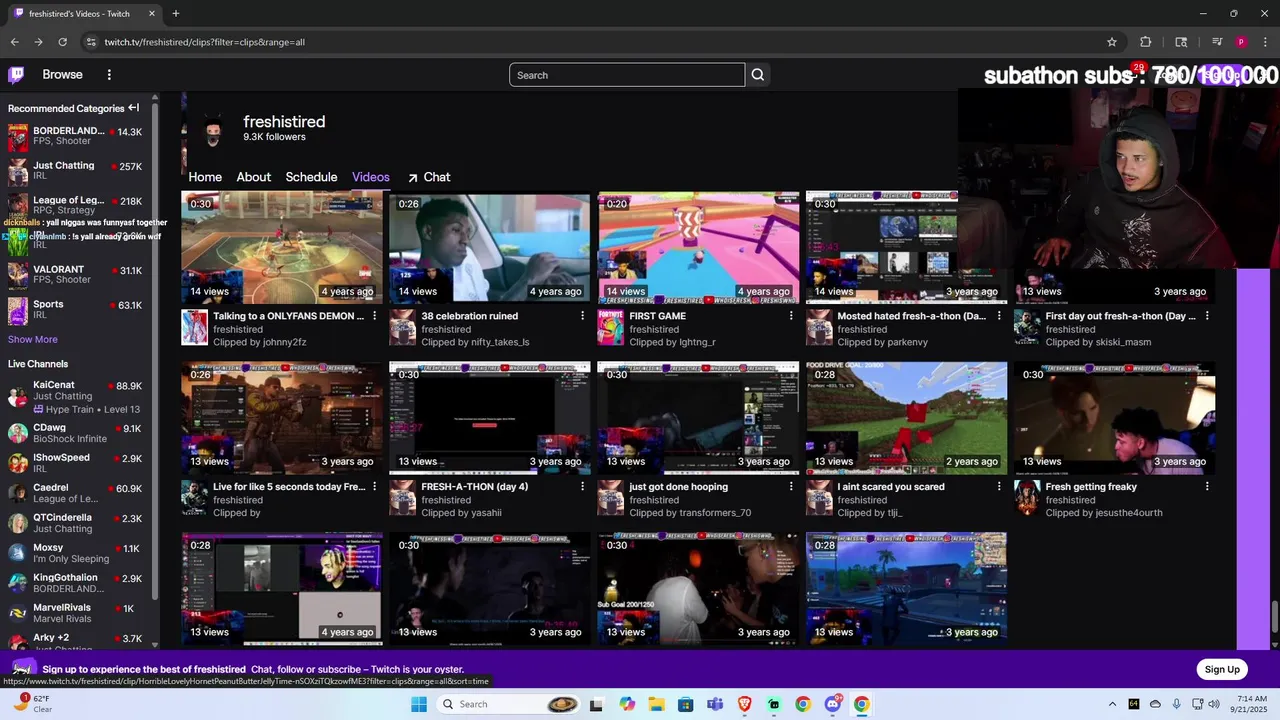Open game art beside Fresh getting freaky

[1027, 498]
